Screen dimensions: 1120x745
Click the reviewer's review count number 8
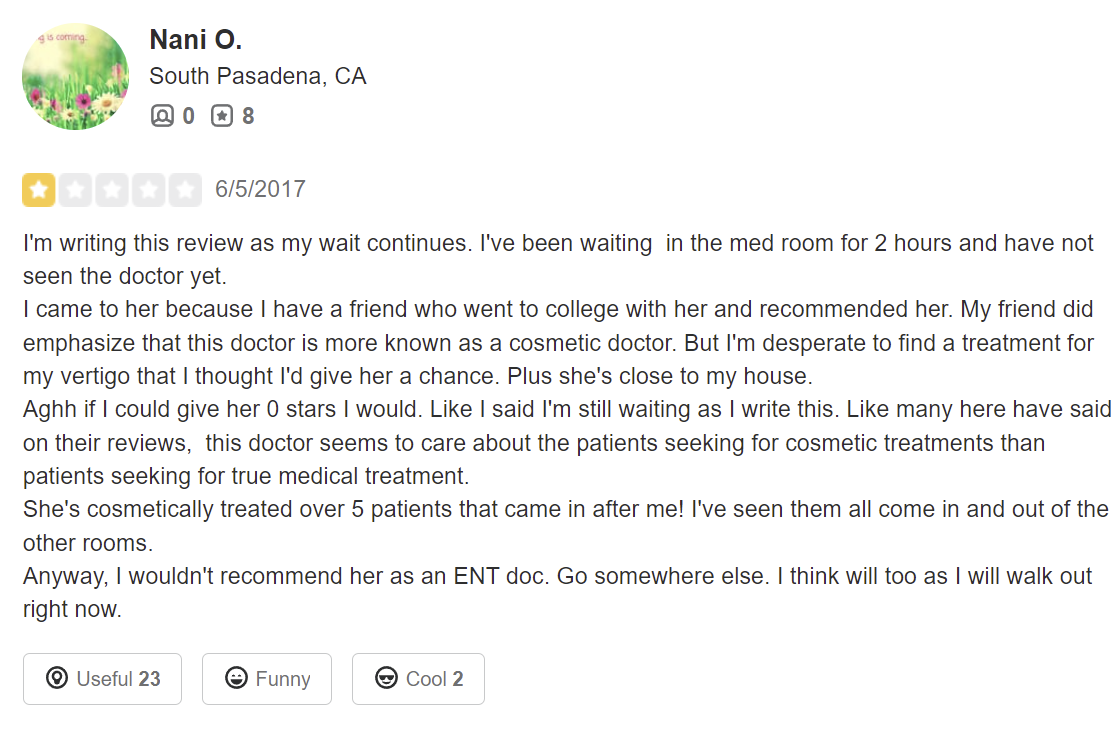[x=248, y=116]
